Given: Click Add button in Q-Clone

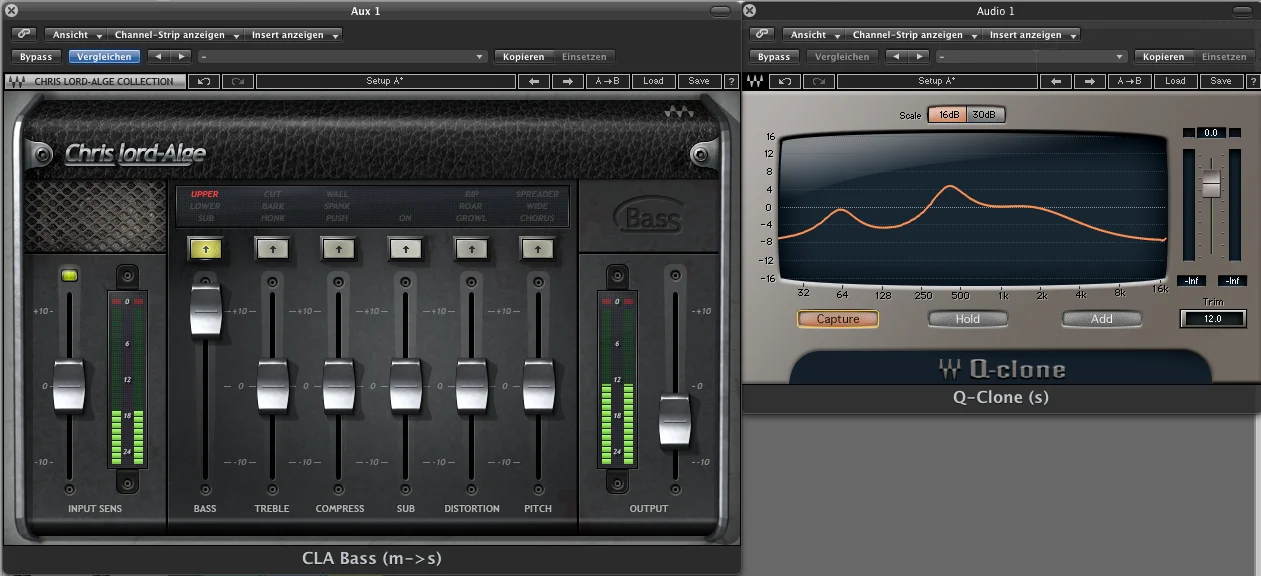Looking at the screenshot, I should point(1102,319).
